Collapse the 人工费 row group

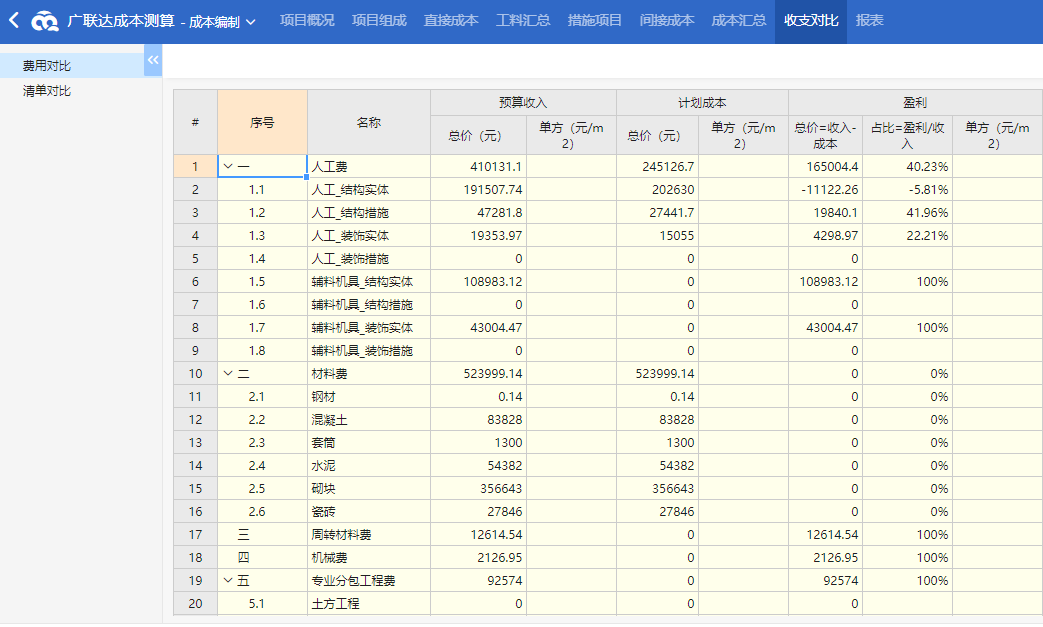[228, 167]
